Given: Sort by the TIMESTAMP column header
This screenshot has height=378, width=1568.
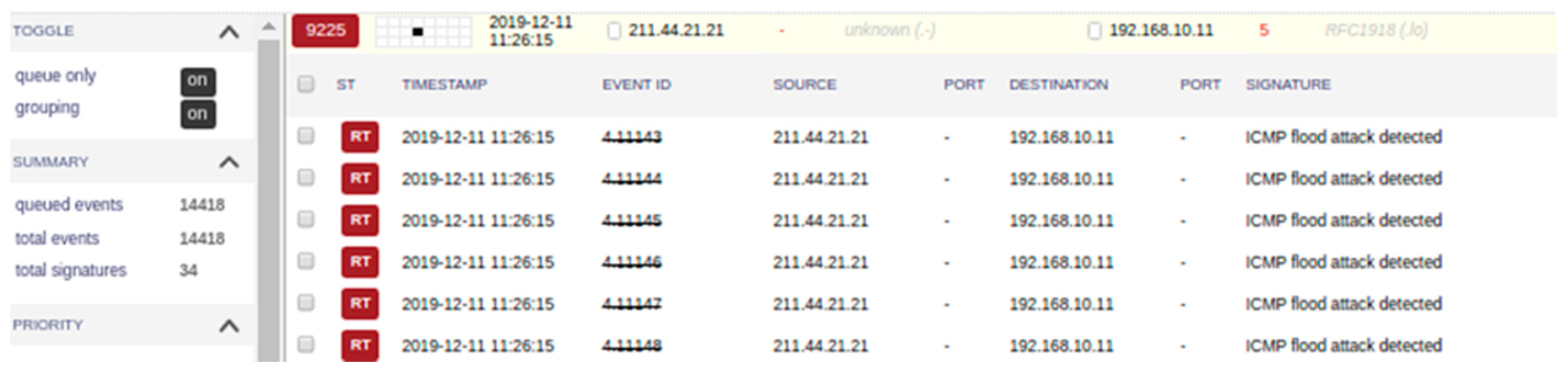Looking at the screenshot, I should pos(444,84).
